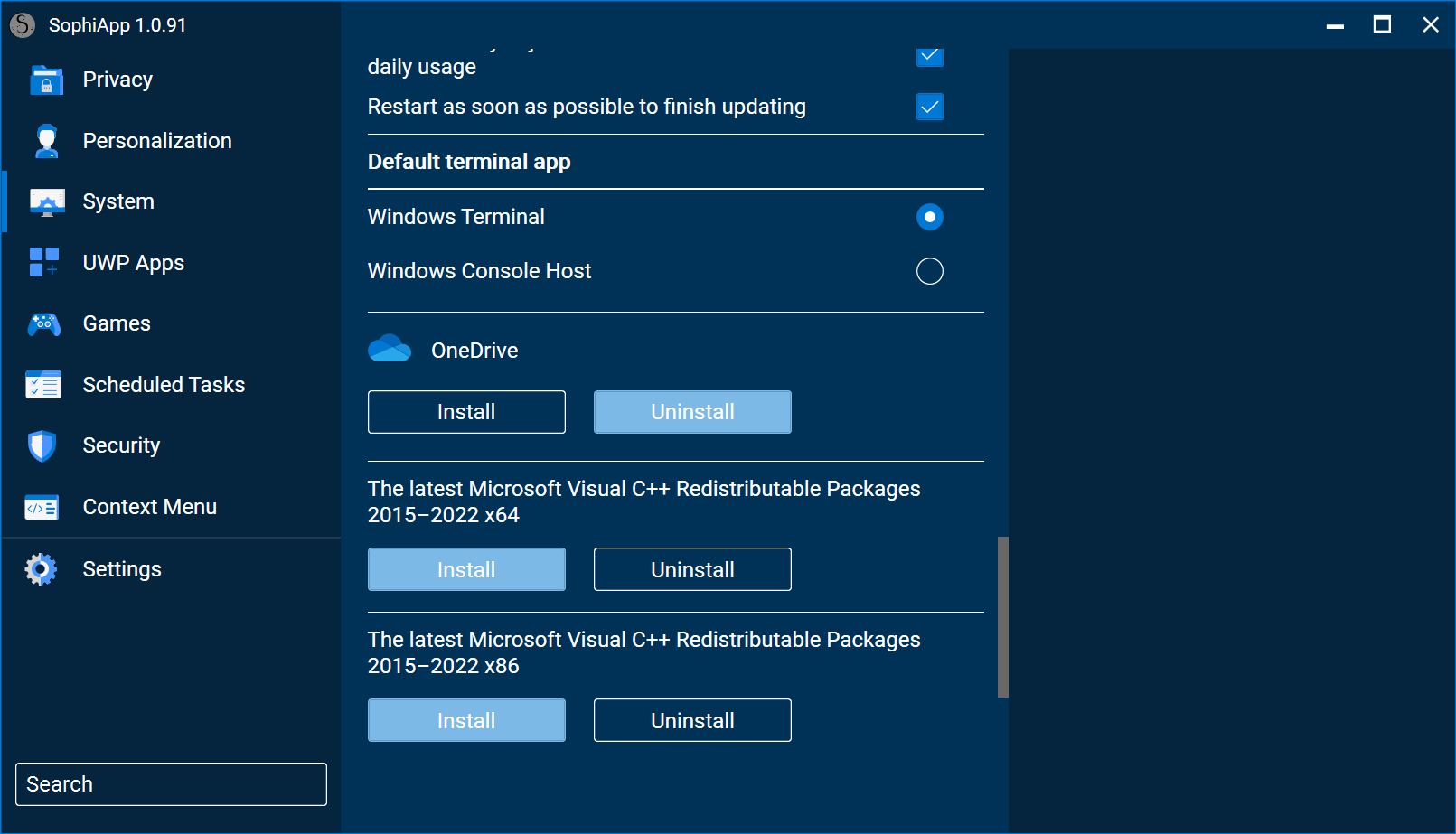Viewport: 1456px width, 834px height.
Task: Click the vertical scrollbar thumb
Action: (x=1002, y=617)
